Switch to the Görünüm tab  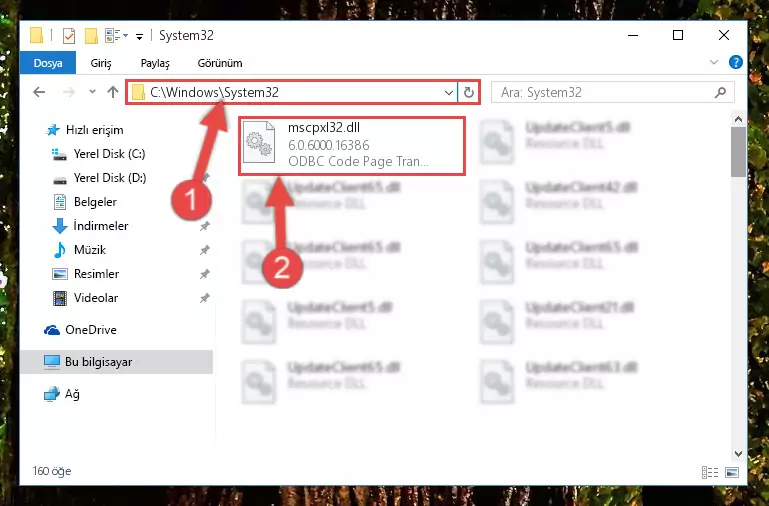[x=220, y=63]
